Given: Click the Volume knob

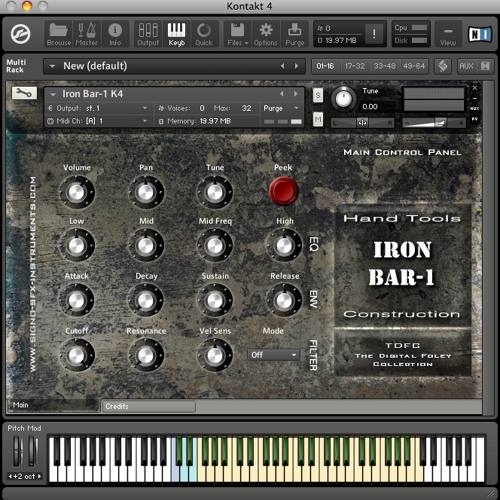Looking at the screenshot, I should (x=77, y=192).
